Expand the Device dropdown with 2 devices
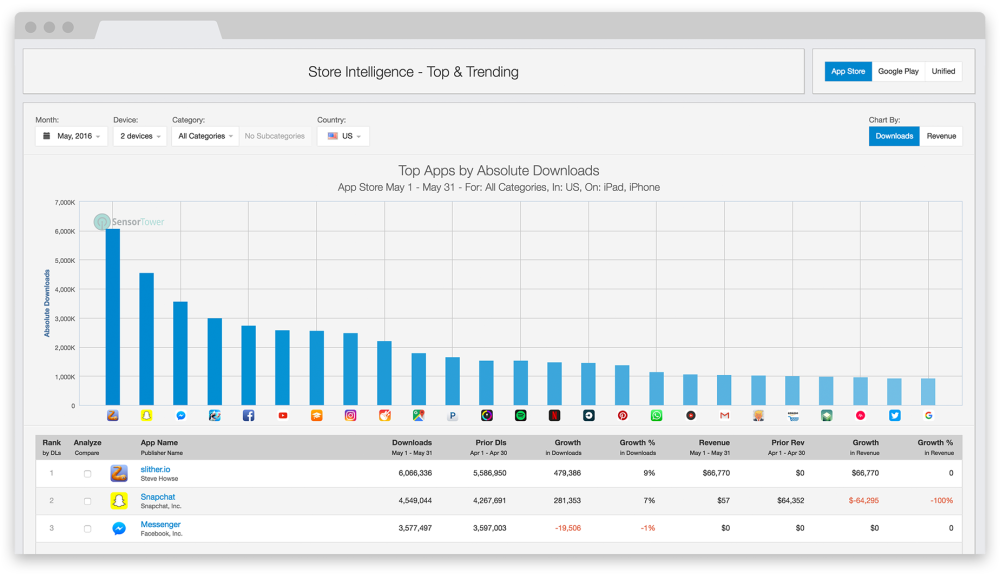The image size is (1000, 575). click(x=139, y=136)
